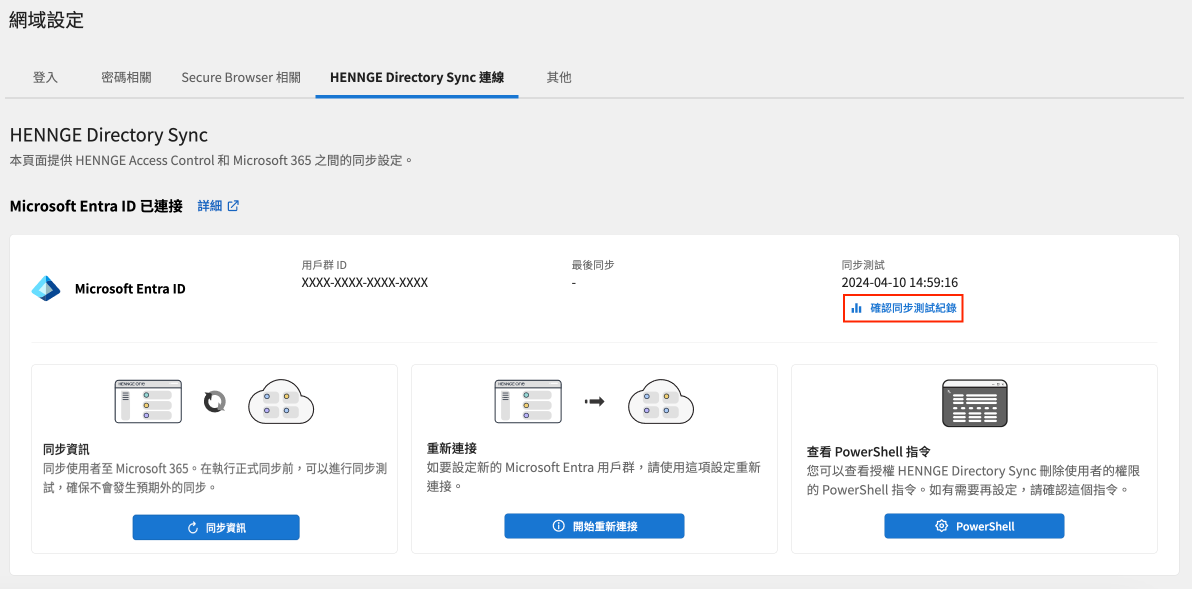Click the Microsoft Entra ID 已連接 heading
The width and height of the screenshot is (1192, 589).
(x=96, y=206)
